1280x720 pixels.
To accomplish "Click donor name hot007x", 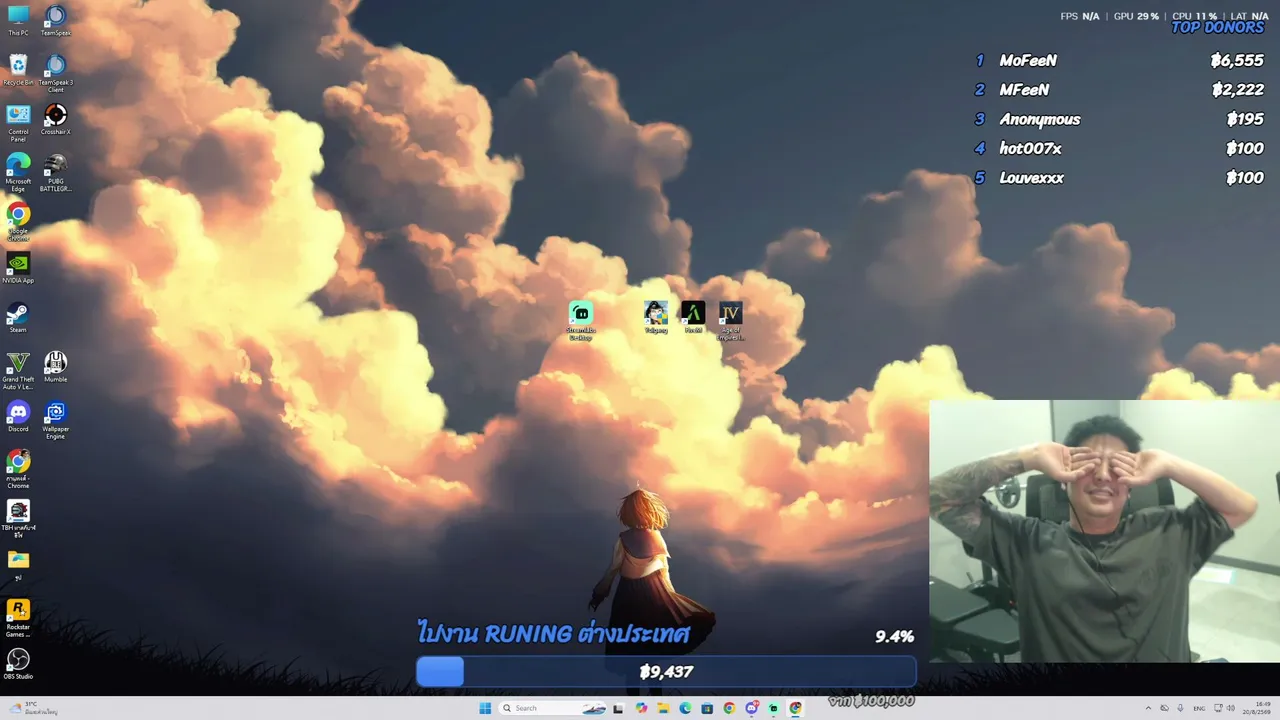I will (x=1030, y=149).
